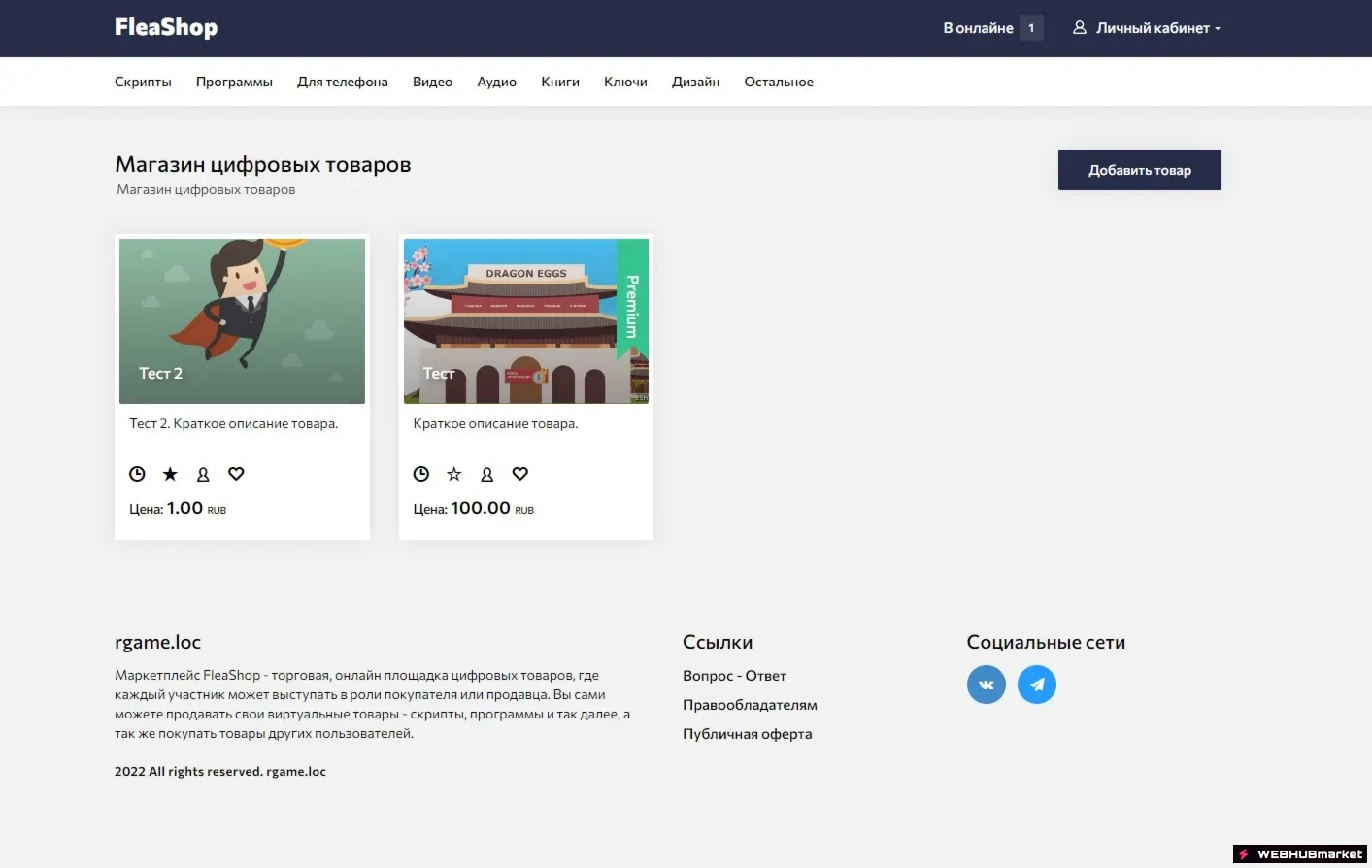
Task: Open the Публичная оферта link
Action: click(747, 734)
